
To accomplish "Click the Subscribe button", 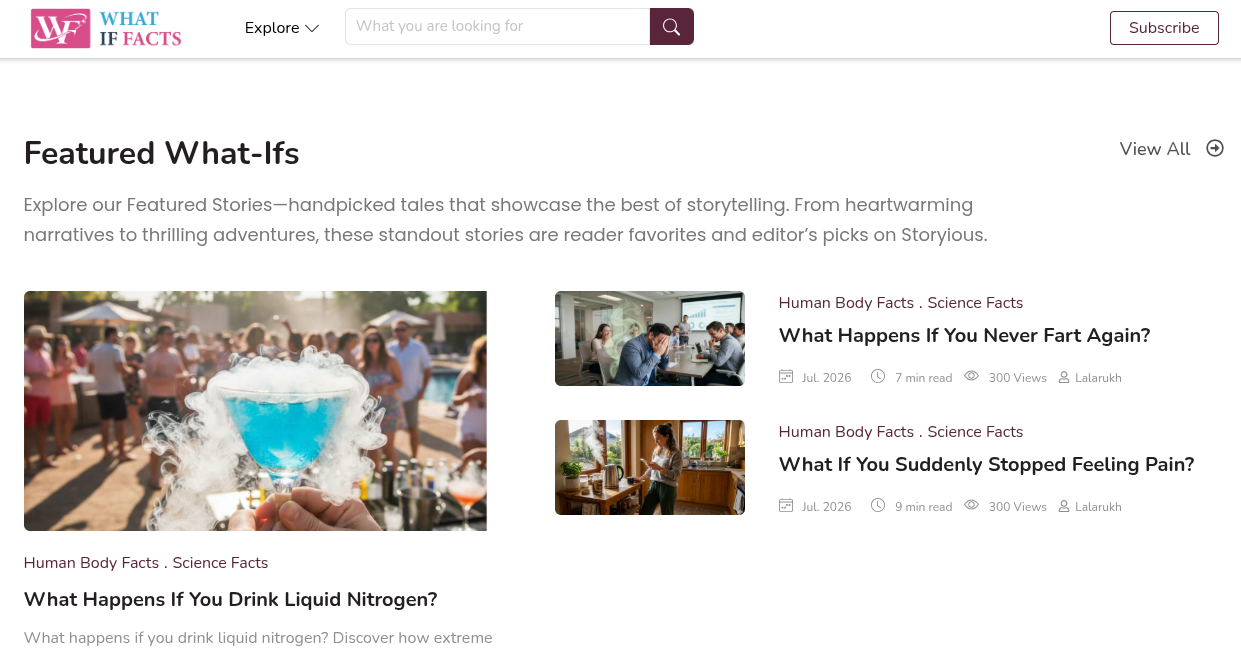I will (x=1164, y=28).
